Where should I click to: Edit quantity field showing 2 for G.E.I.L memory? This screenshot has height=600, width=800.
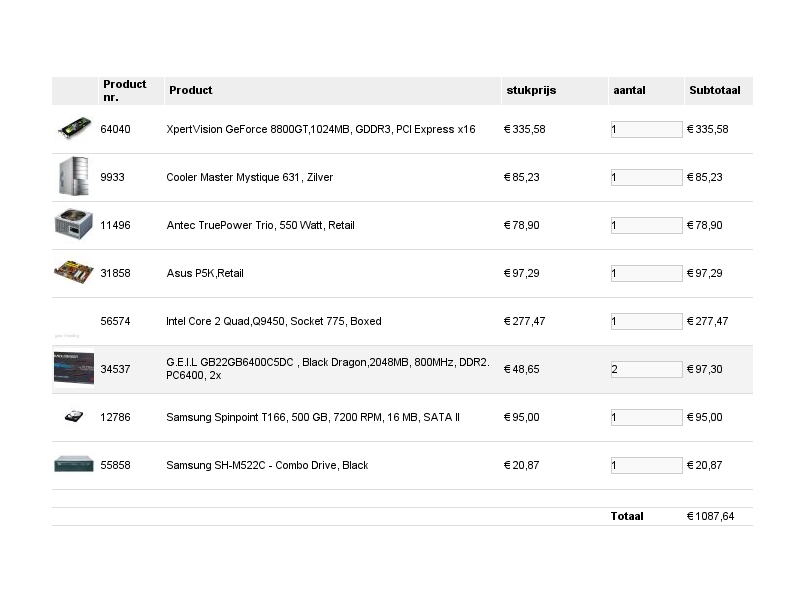(x=646, y=369)
